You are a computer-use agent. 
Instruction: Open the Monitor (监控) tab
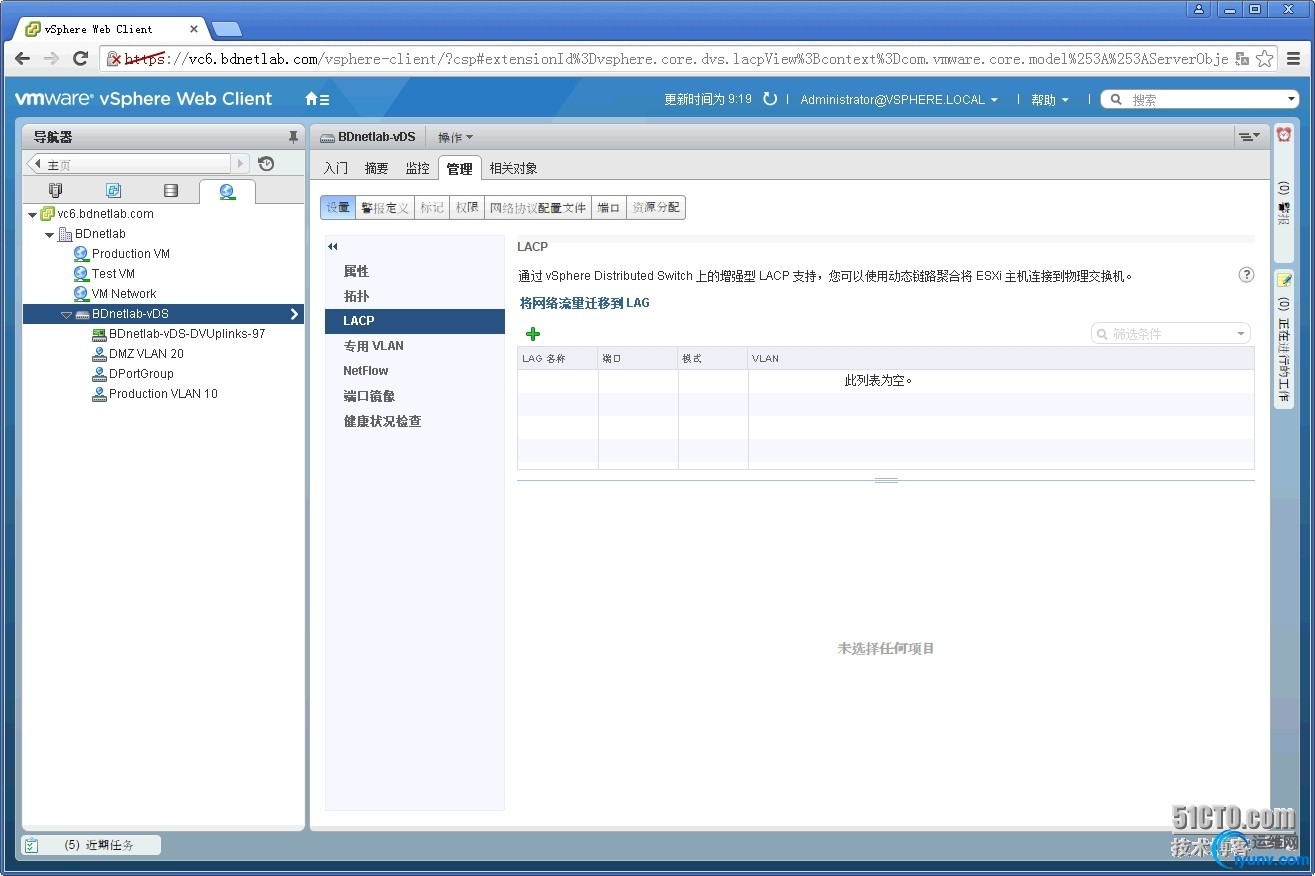click(x=418, y=168)
